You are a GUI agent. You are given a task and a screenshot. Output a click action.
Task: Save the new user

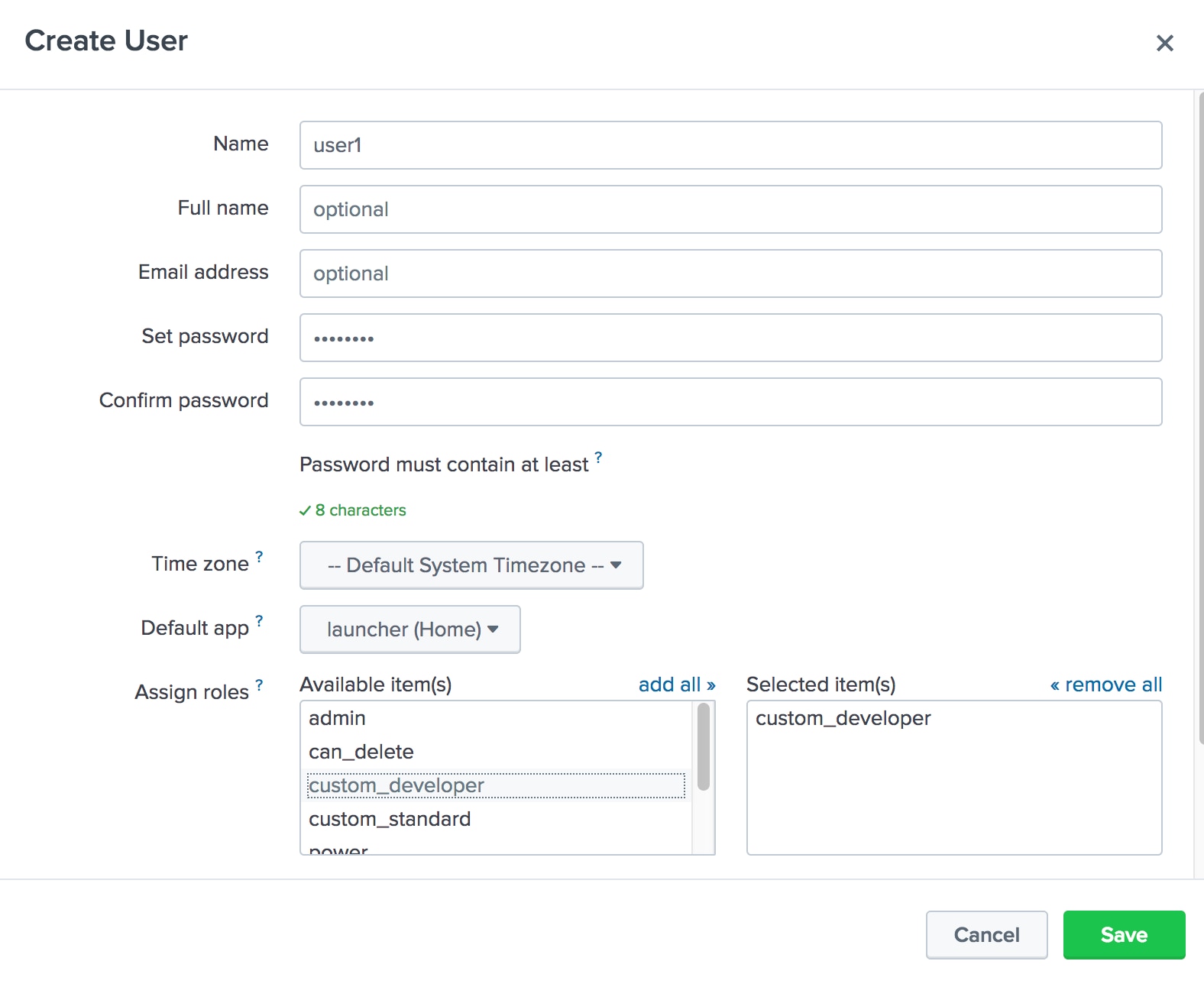pos(1125,935)
